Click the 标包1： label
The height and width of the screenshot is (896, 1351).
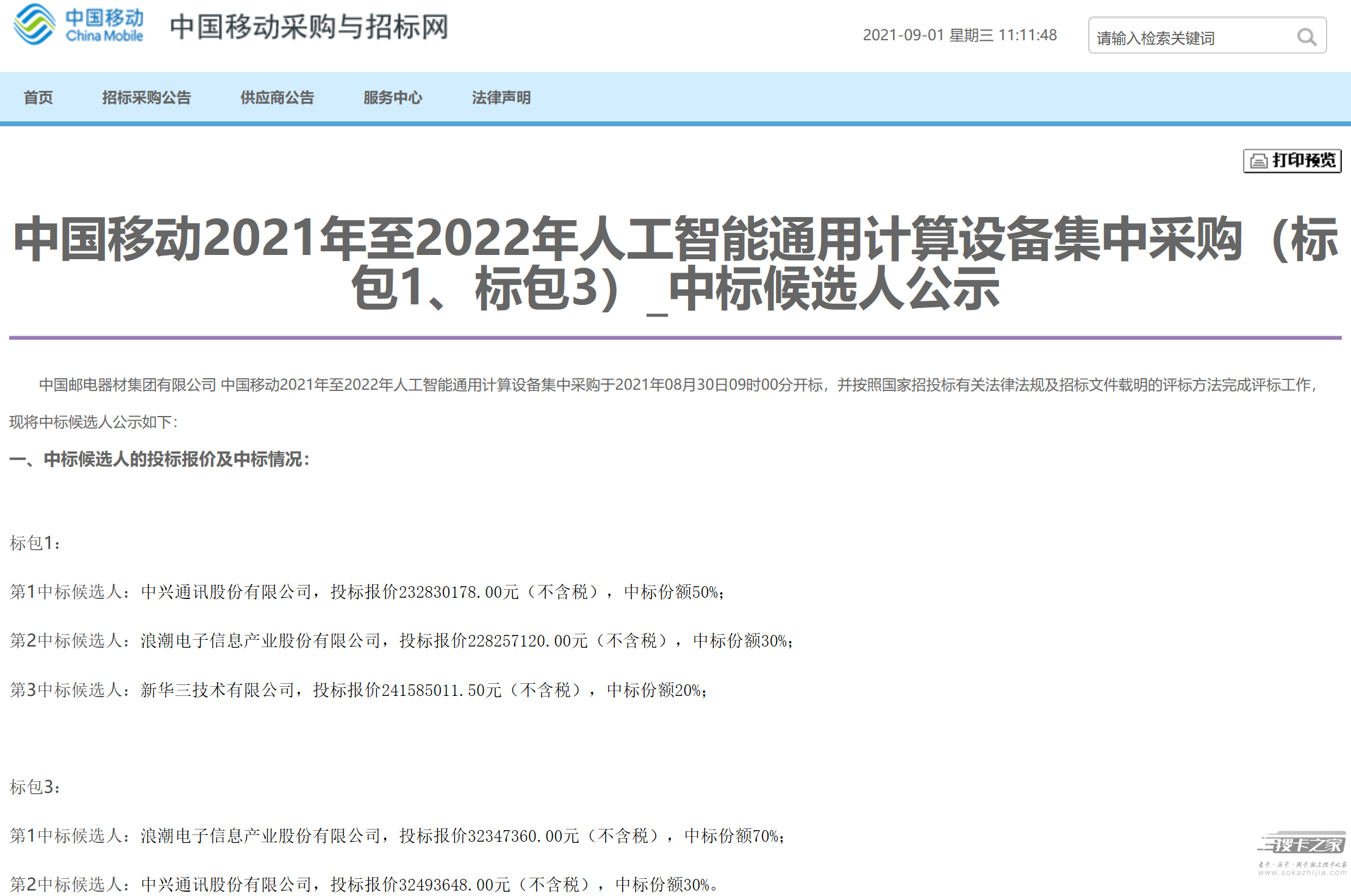click(x=35, y=543)
